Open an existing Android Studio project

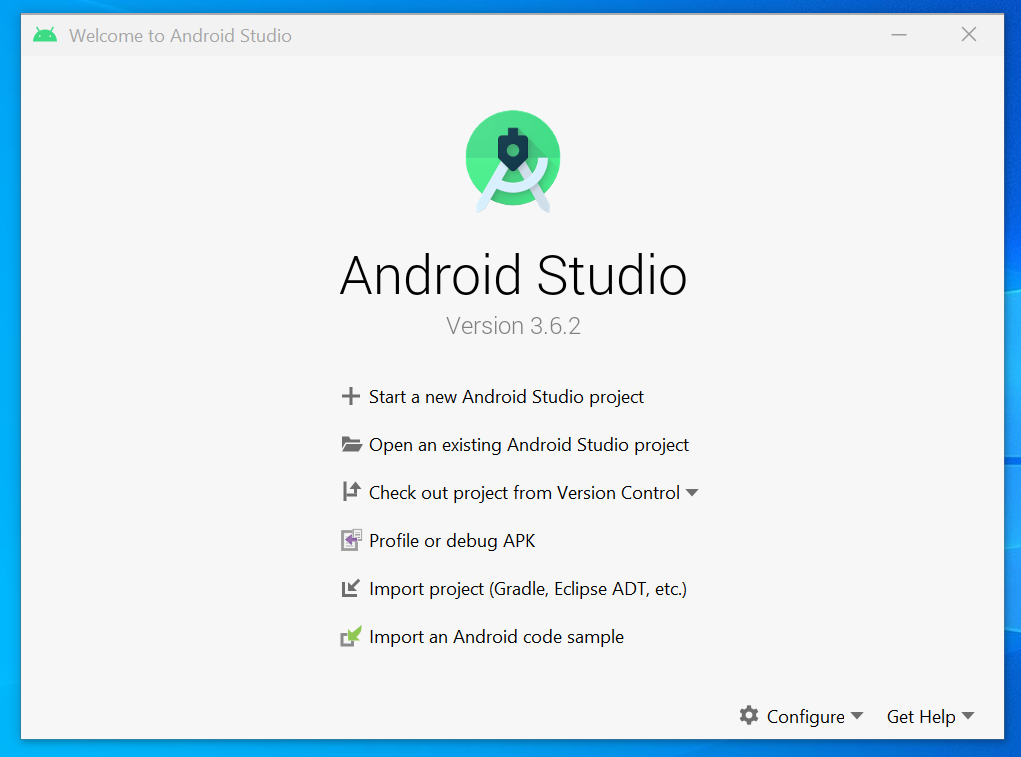529,445
